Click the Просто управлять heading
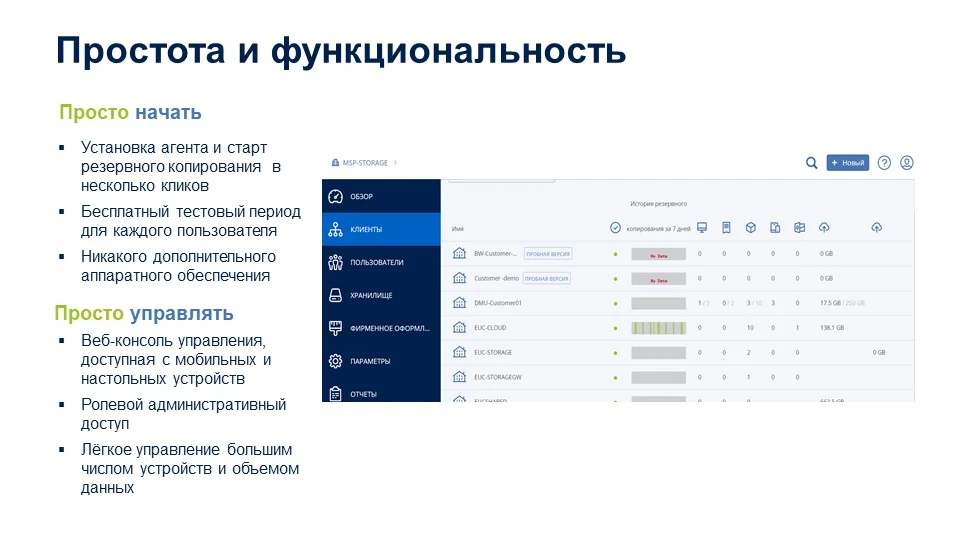This screenshot has width=960, height=540. coord(144,313)
